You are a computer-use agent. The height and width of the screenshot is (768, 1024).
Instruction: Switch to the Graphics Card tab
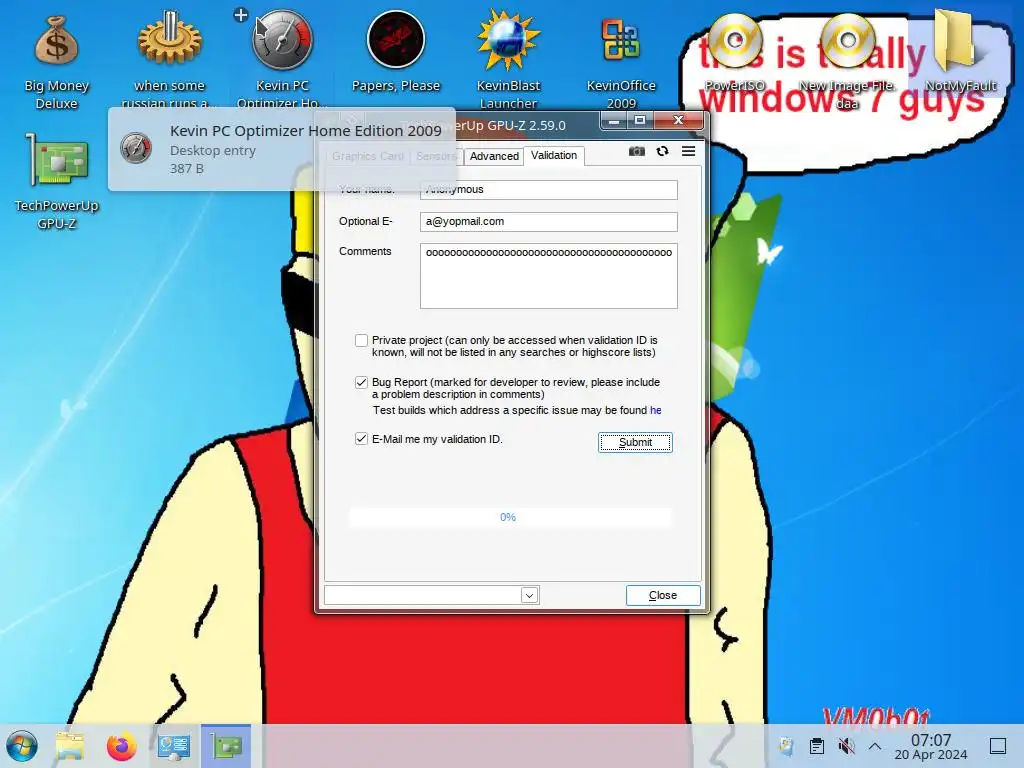coord(368,156)
